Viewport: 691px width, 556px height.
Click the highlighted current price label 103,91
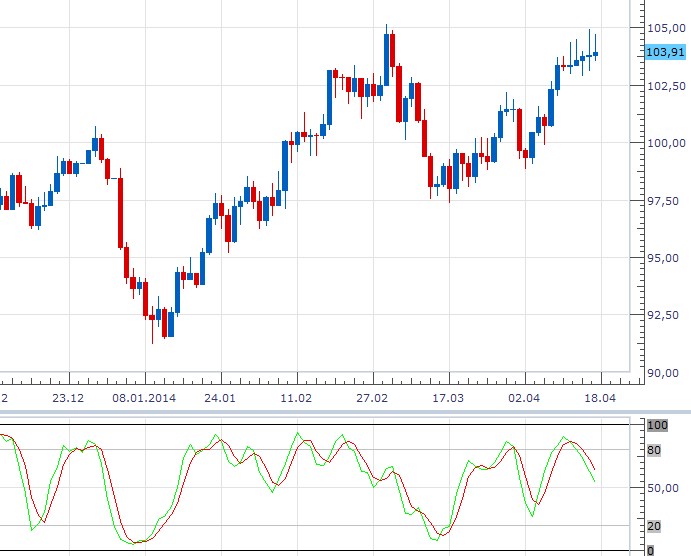tap(665, 52)
